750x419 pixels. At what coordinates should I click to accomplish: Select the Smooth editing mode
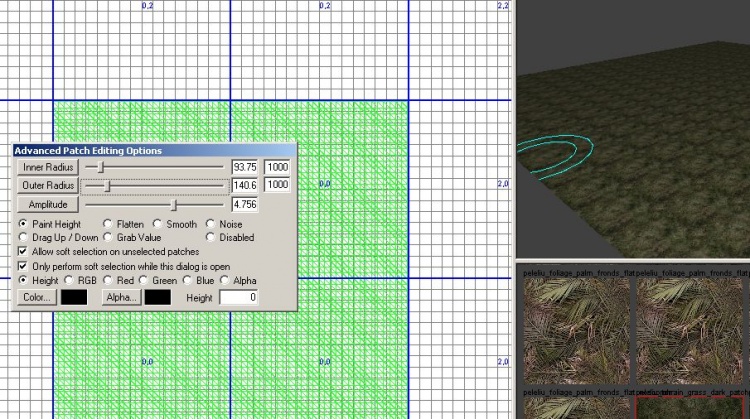[158, 225]
